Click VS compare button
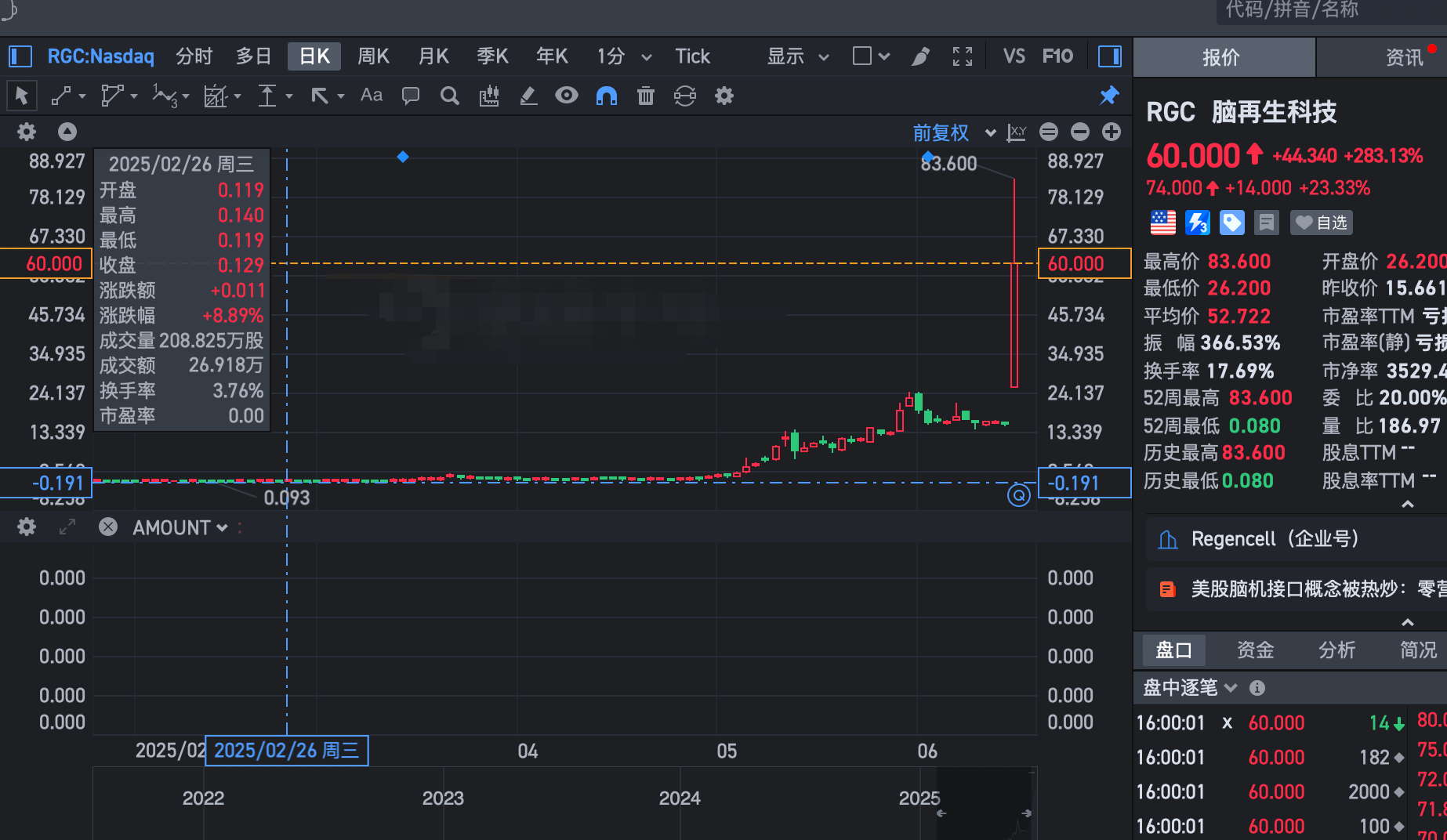Viewport: 1447px width, 840px height. (x=1014, y=56)
